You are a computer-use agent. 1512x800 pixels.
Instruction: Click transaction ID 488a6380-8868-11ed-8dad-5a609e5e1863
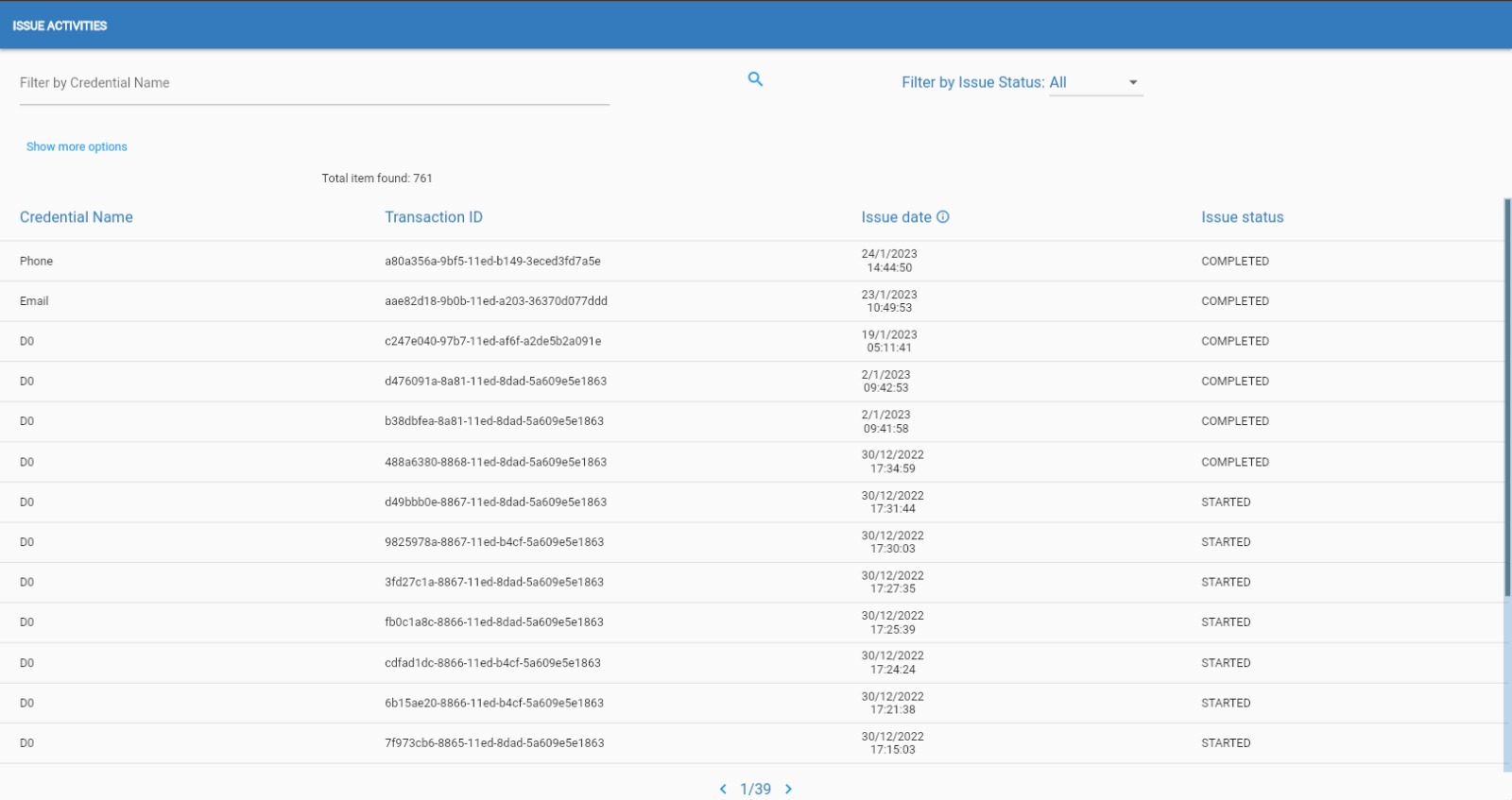[495, 462]
